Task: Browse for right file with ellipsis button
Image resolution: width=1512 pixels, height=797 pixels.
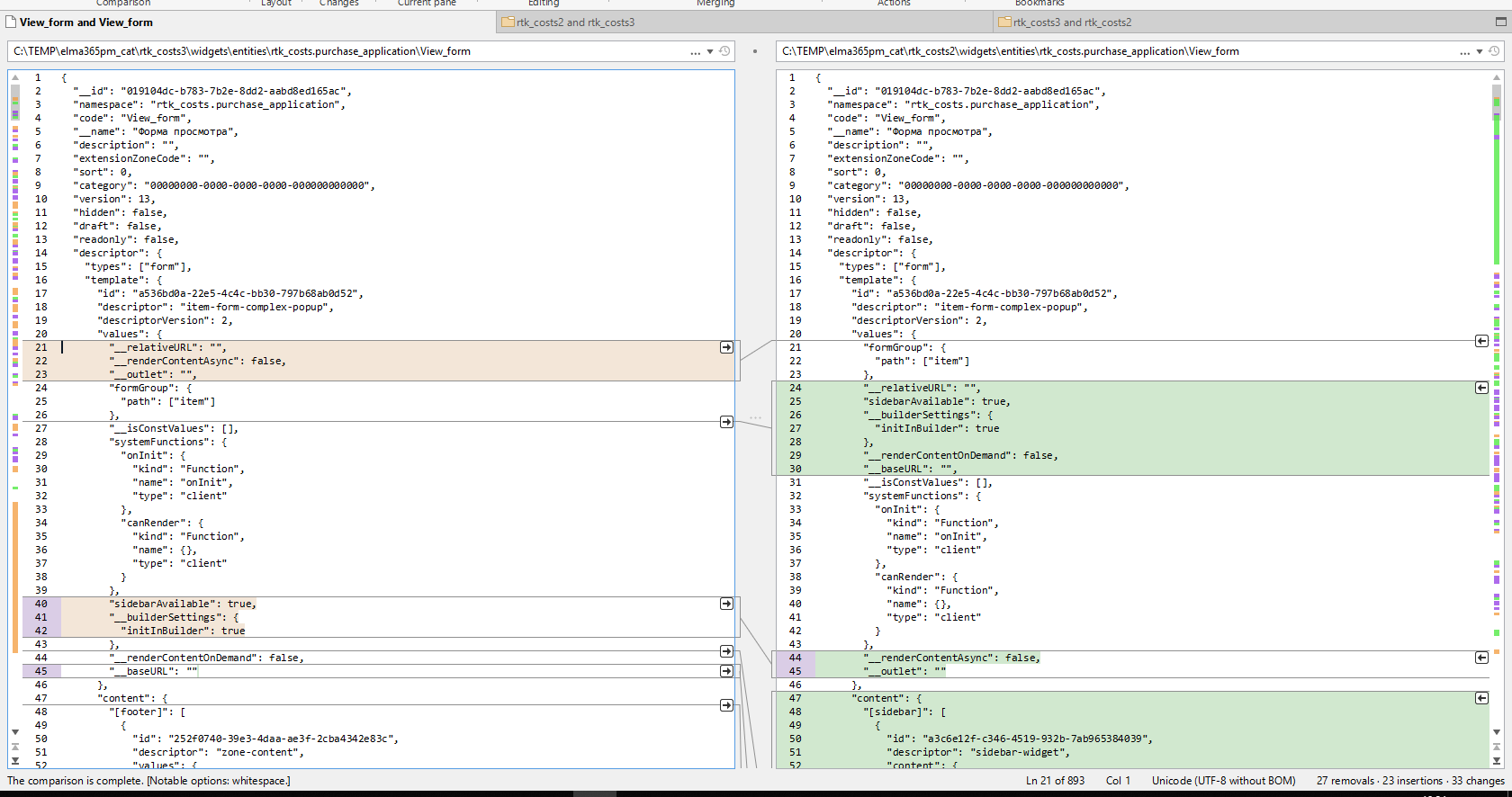Action: [x=1464, y=52]
